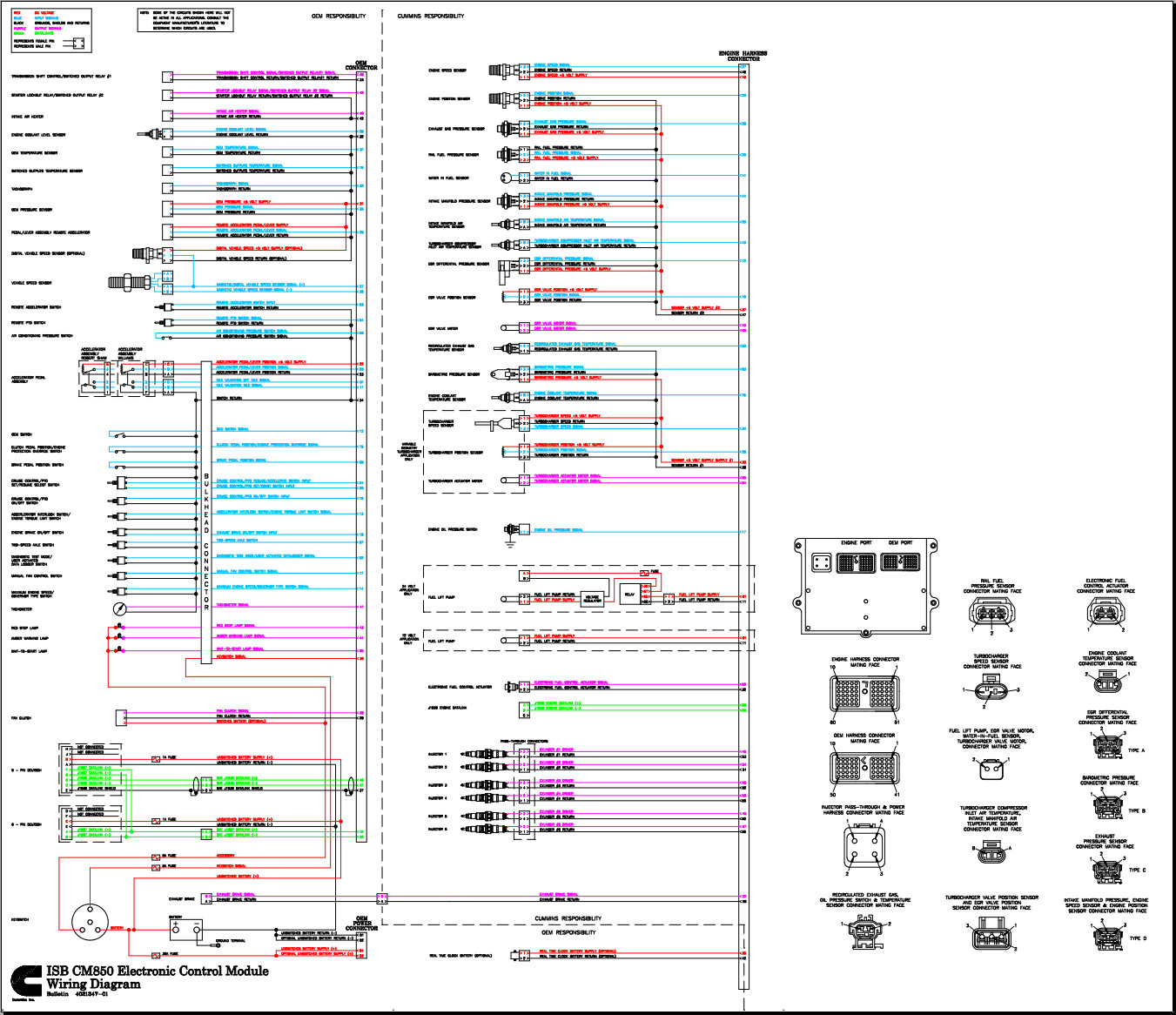This screenshot has width=1176, height=1015.
Task: Select the engine coolant level sensor drawing
Action: [150, 134]
